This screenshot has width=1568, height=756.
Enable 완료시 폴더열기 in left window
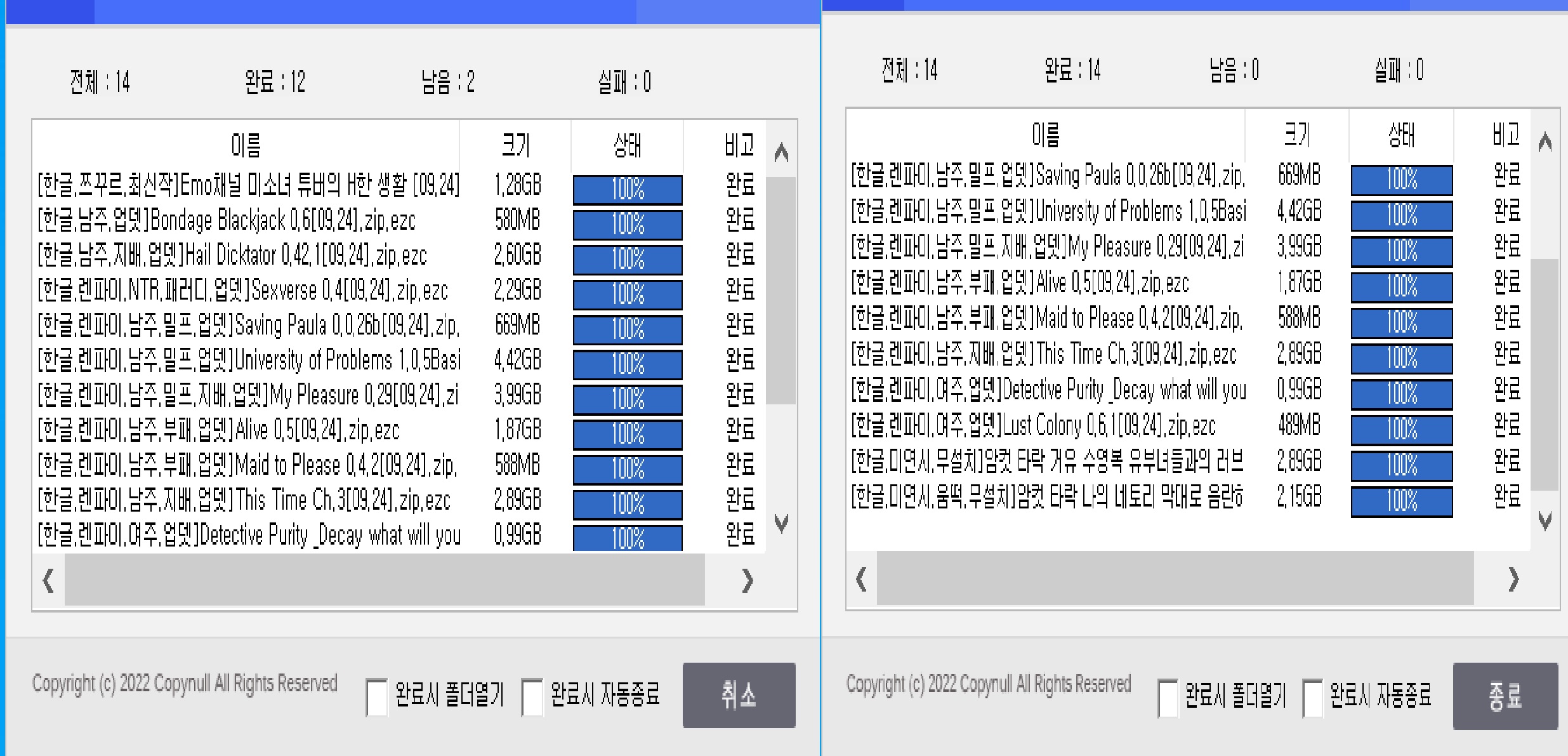[376, 697]
